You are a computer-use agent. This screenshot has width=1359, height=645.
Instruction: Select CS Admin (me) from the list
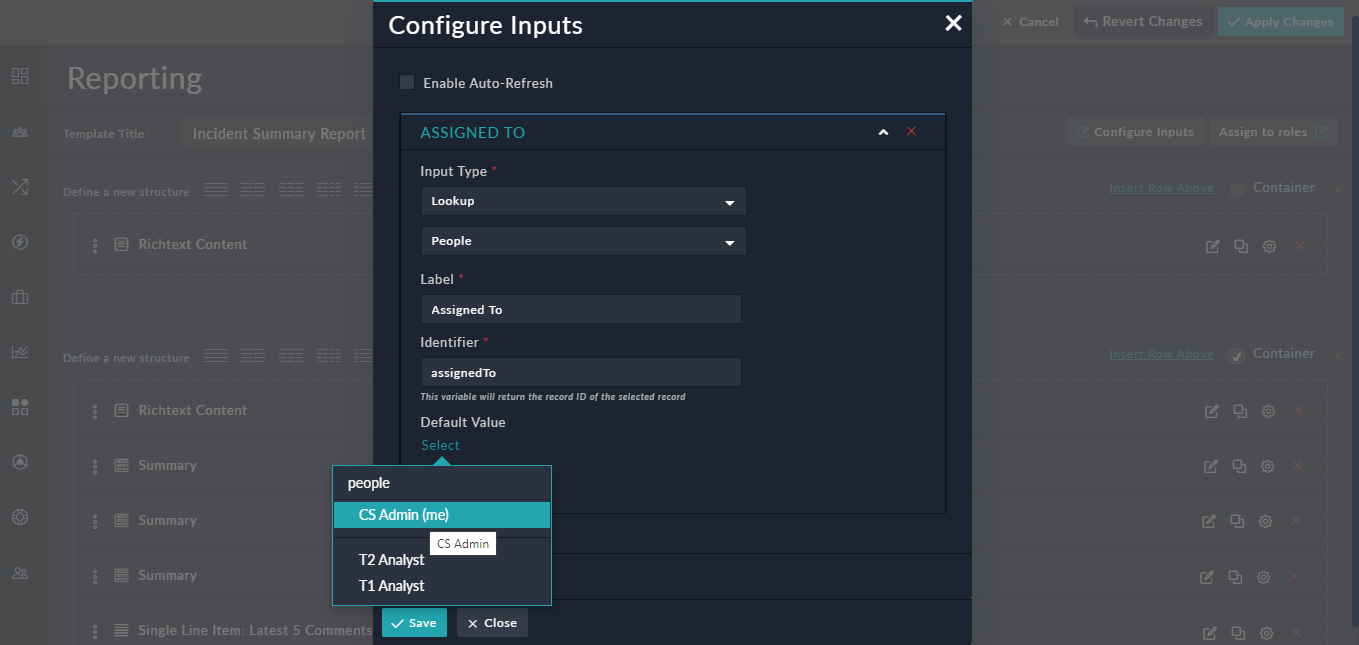click(441, 514)
